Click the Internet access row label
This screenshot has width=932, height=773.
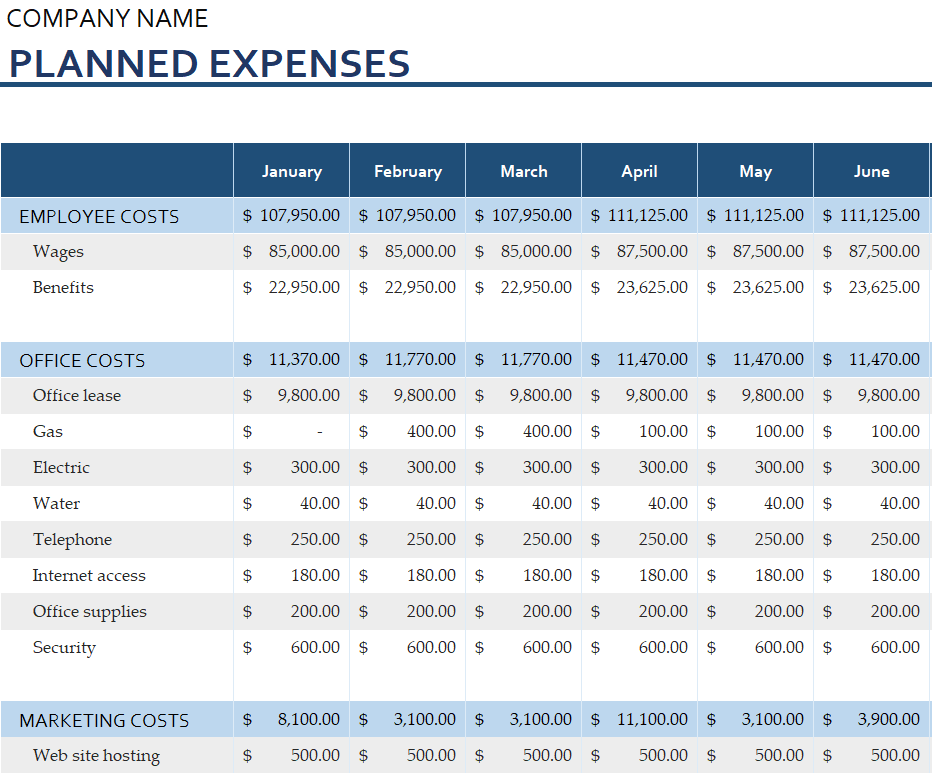(x=89, y=576)
